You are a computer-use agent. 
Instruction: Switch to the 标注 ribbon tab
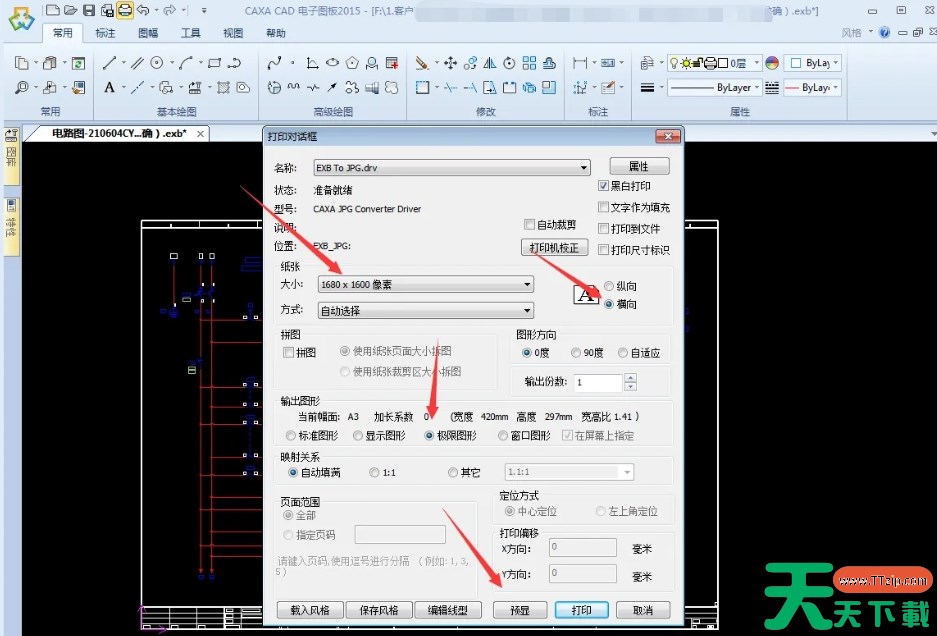(105, 33)
